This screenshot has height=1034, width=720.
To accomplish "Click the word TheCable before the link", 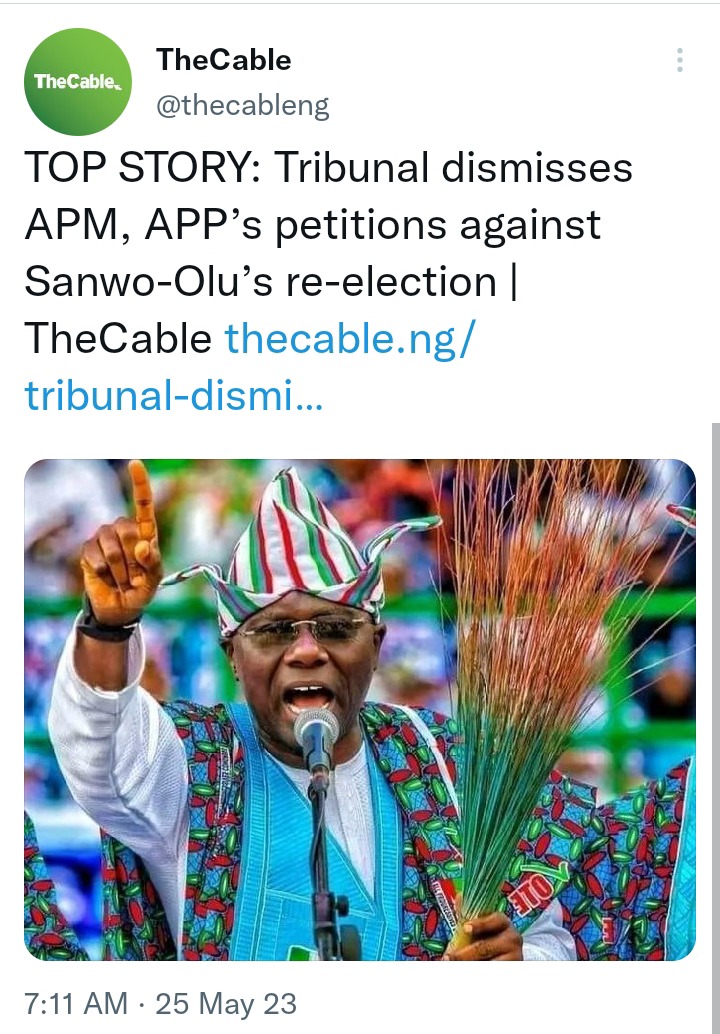I will click(x=118, y=339).
